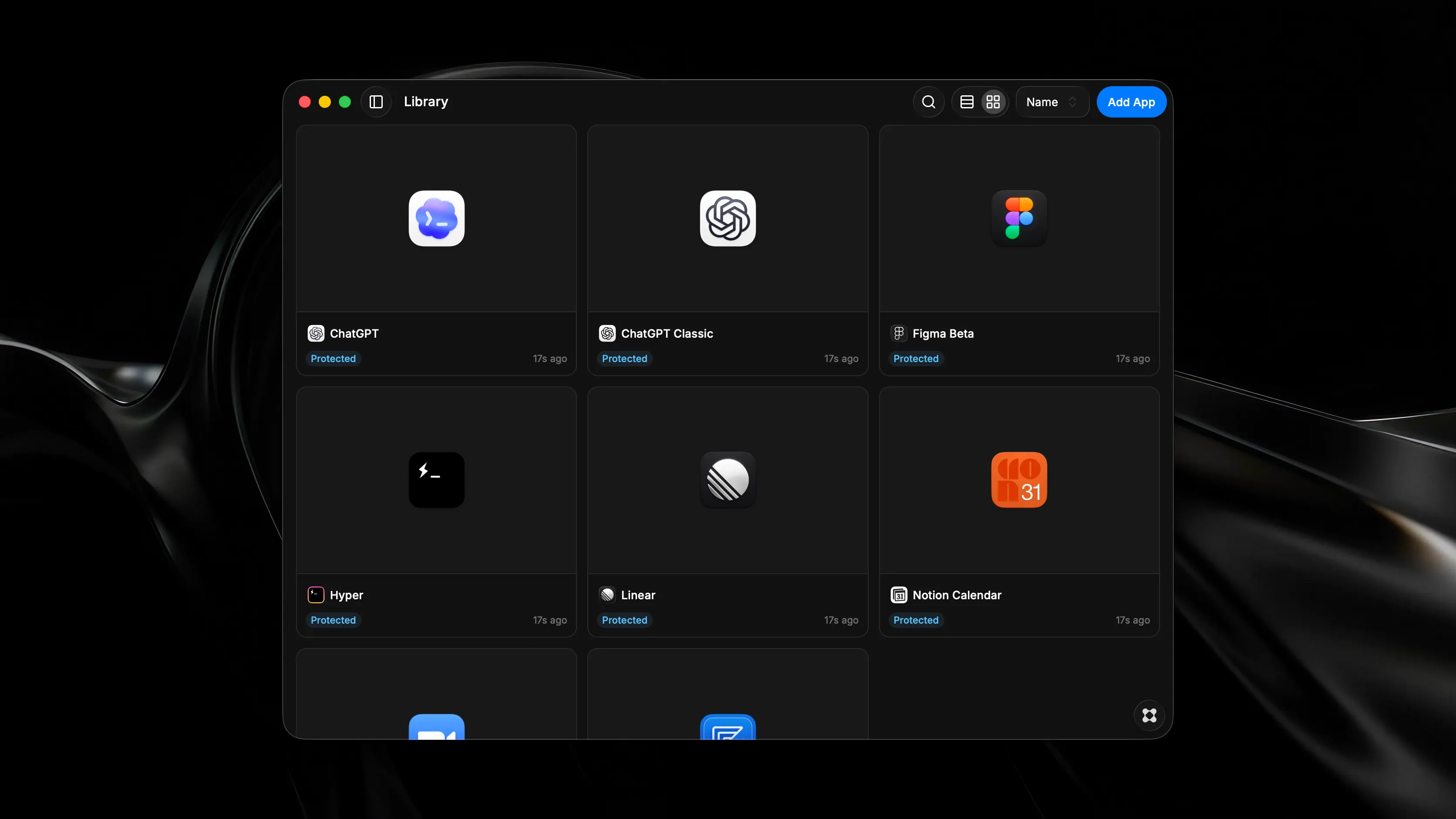Switch to grid view layout
This screenshot has width=1456, height=819.
click(x=993, y=102)
